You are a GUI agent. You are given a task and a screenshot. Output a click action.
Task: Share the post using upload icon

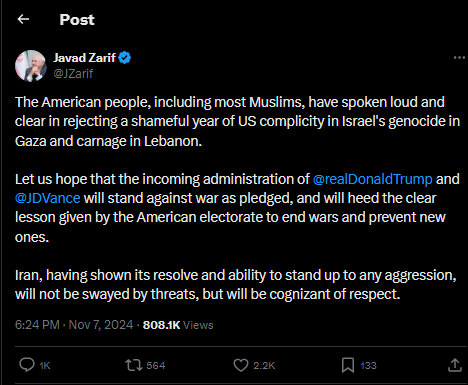click(x=455, y=365)
